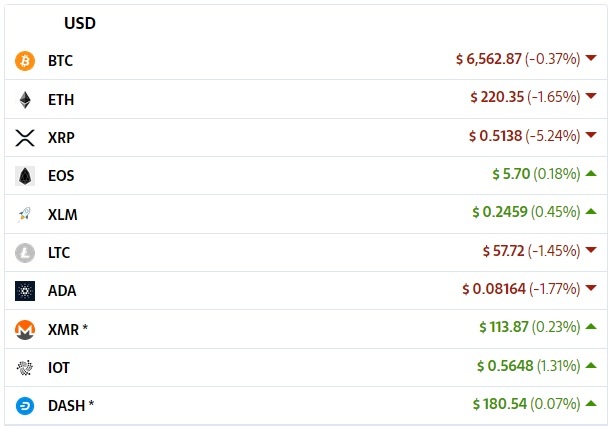Click the ADA price $ 0.08164
The image size is (612, 428).
tap(494, 289)
